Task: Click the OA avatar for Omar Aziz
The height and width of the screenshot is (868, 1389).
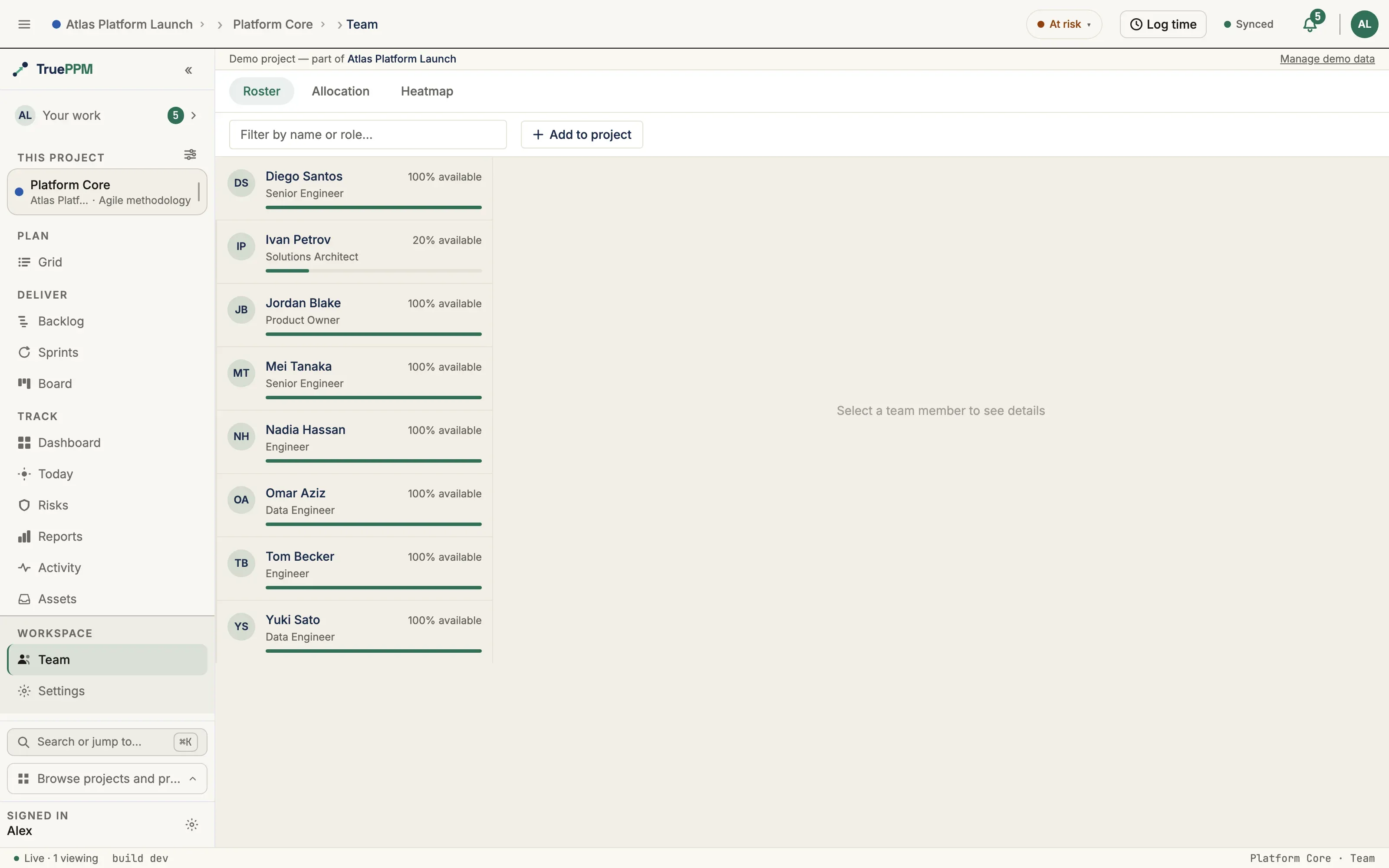Action: click(x=241, y=500)
